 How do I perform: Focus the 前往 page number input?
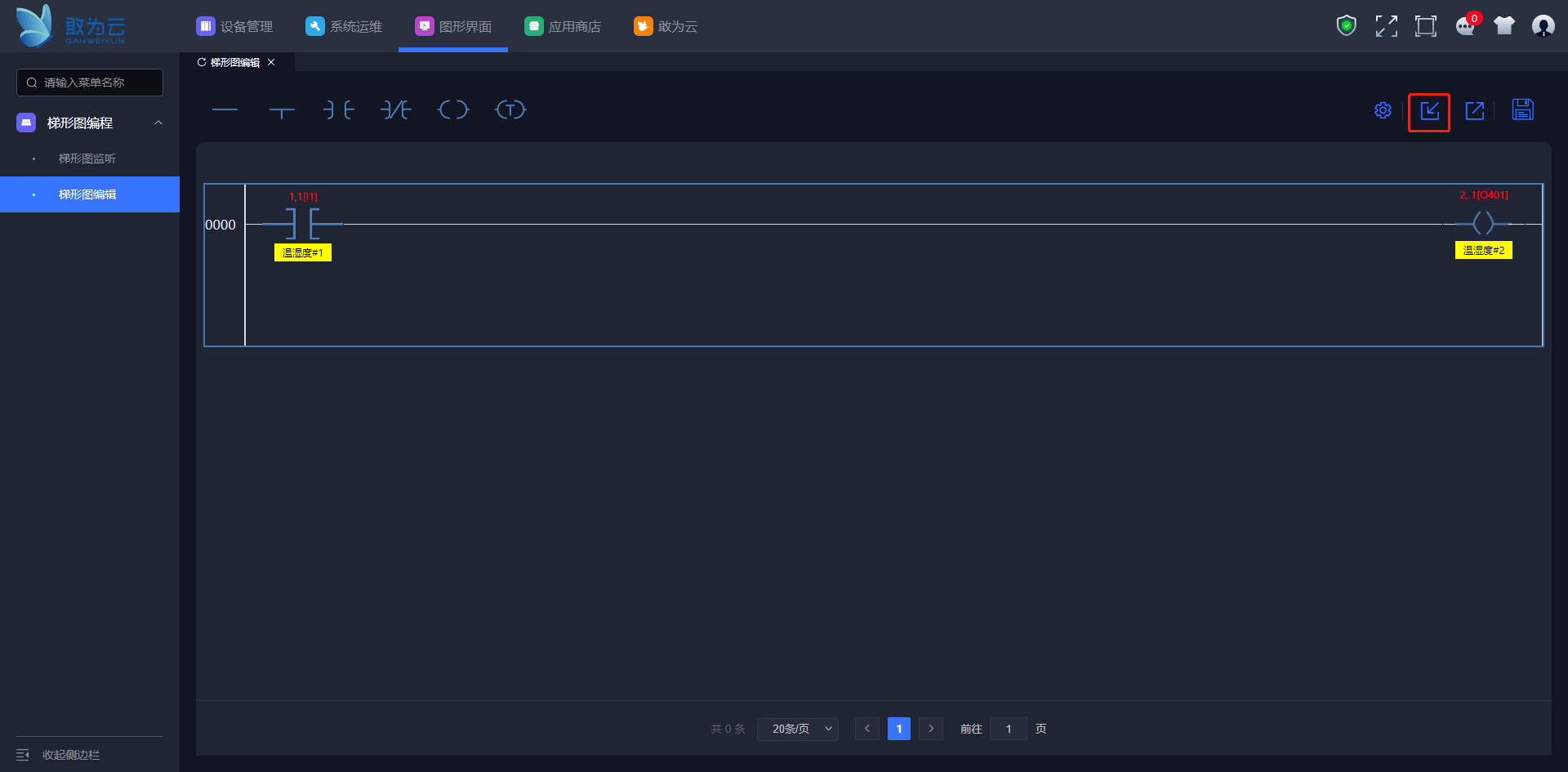click(1009, 729)
